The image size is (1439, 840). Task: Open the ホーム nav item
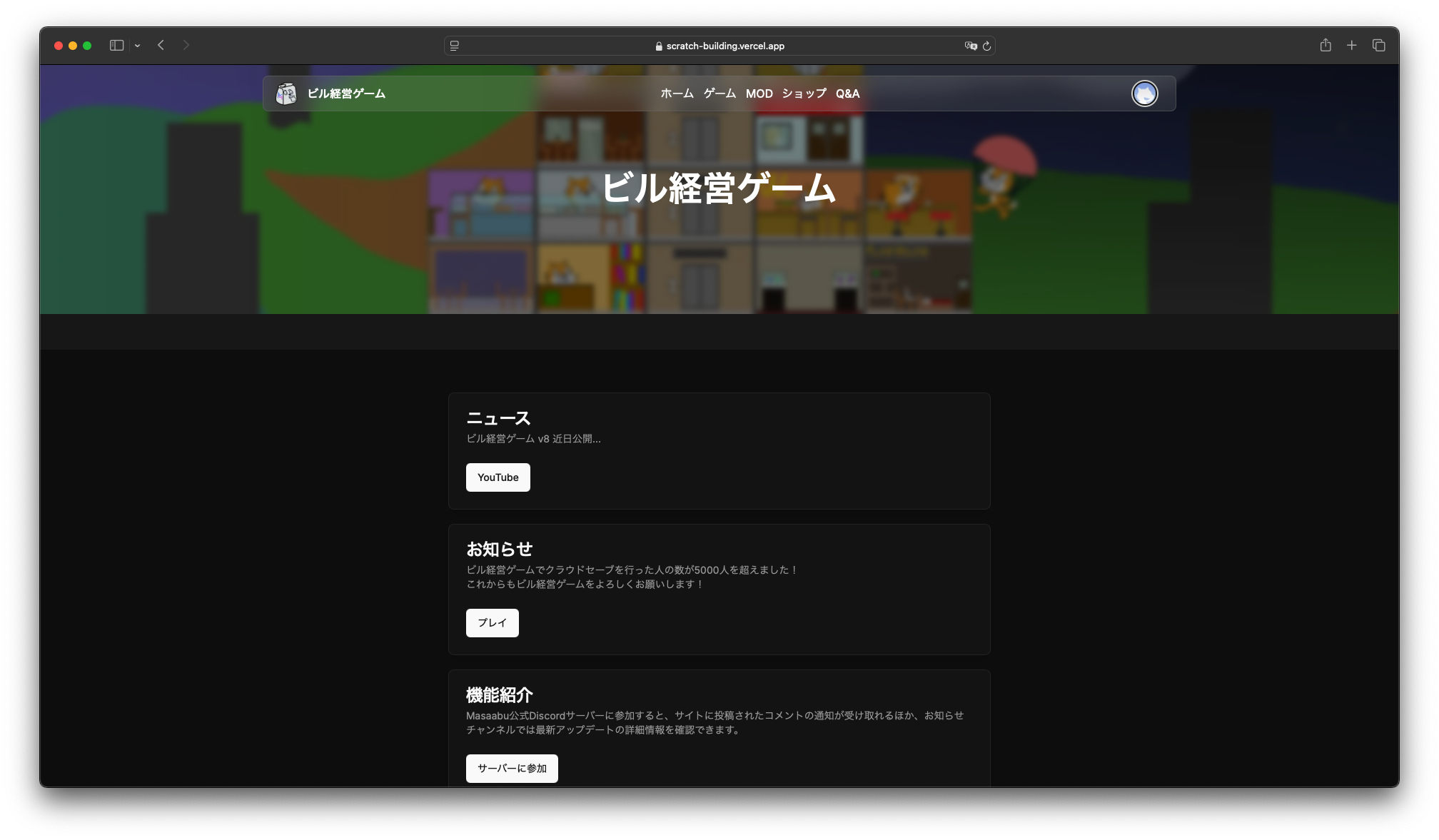click(677, 93)
